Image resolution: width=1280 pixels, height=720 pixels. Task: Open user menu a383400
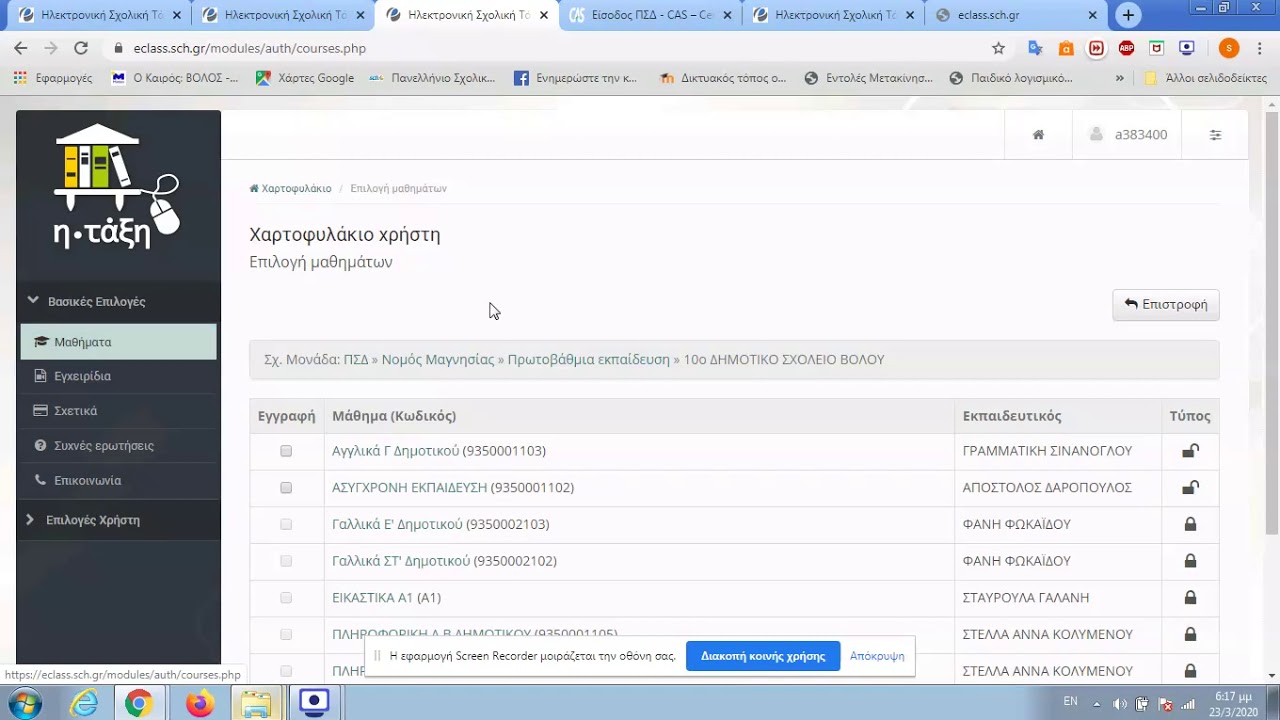coord(1127,135)
